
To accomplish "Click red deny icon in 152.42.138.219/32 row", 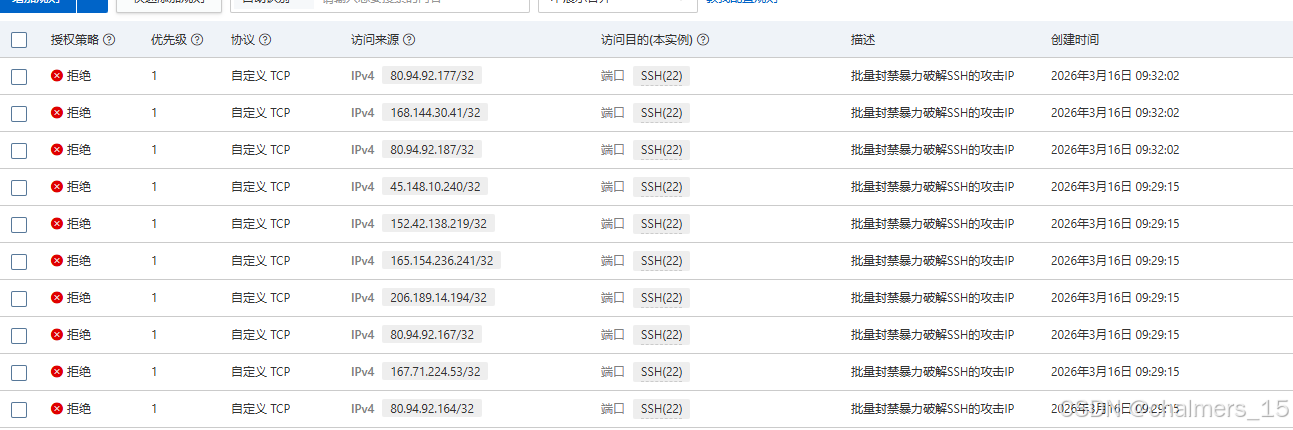I will point(57,224).
